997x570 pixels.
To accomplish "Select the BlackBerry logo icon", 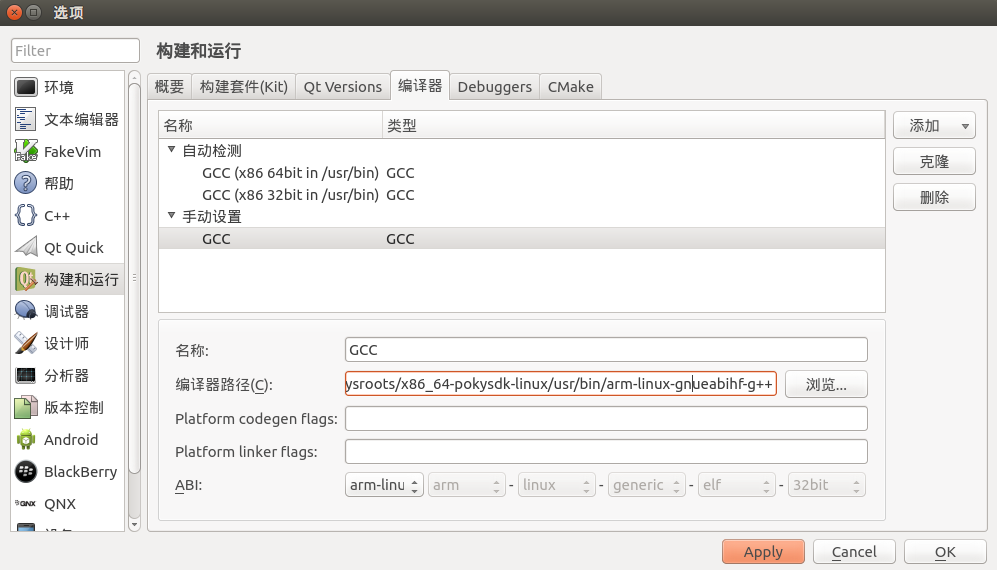I will (x=26, y=471).
